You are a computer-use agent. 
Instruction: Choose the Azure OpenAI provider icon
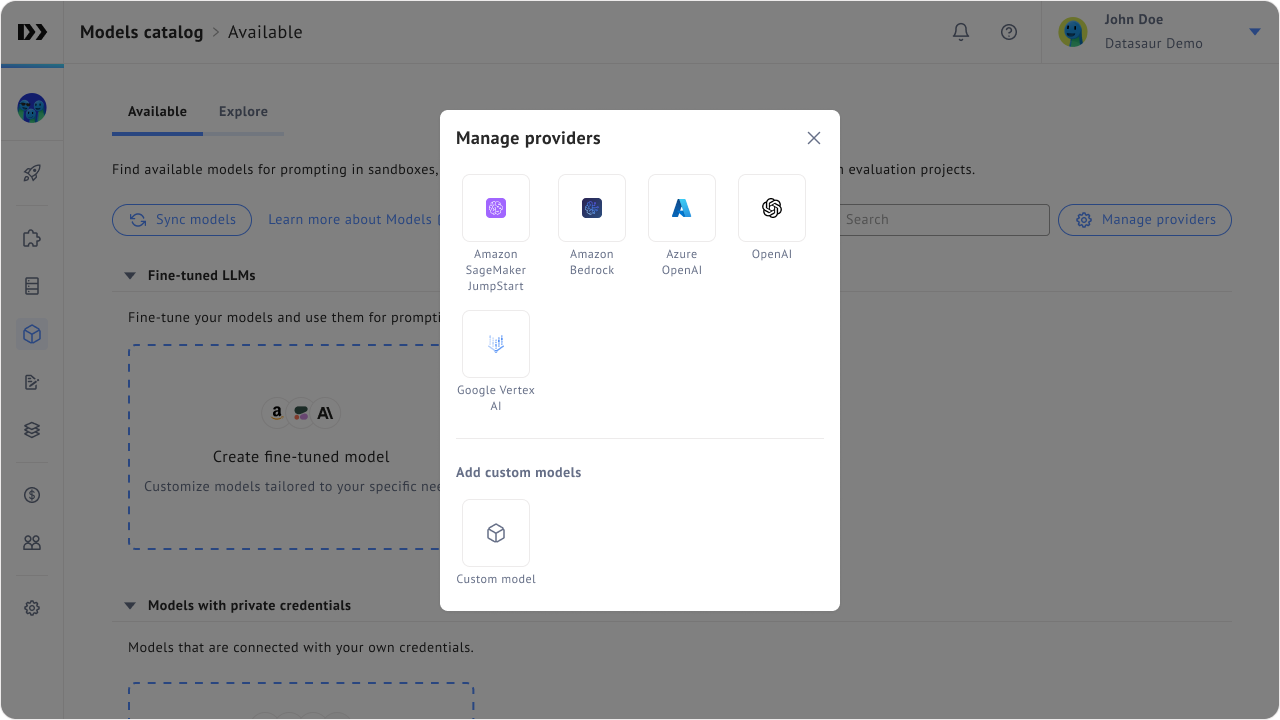pos(682,208)
